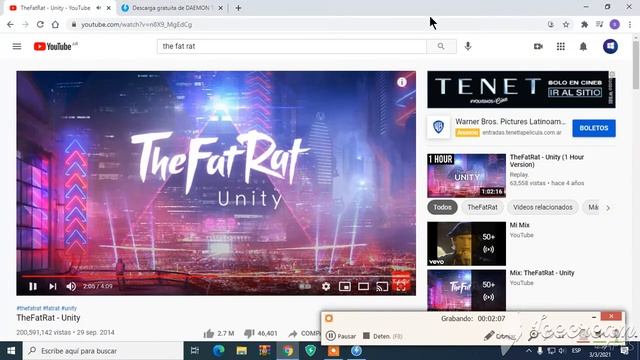Open the TENET ad banner
Image resolution: width=640 pixels, height=360 pixels.
coord(521,89)
